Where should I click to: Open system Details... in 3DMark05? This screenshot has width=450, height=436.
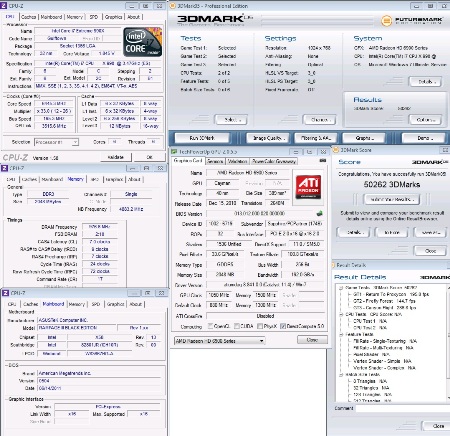425,82
